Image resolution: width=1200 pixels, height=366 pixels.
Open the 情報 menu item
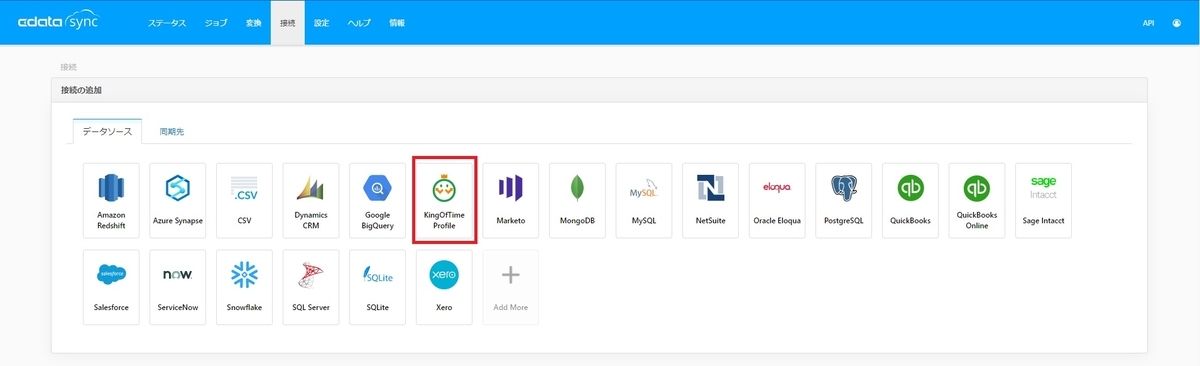coord(397,22)
